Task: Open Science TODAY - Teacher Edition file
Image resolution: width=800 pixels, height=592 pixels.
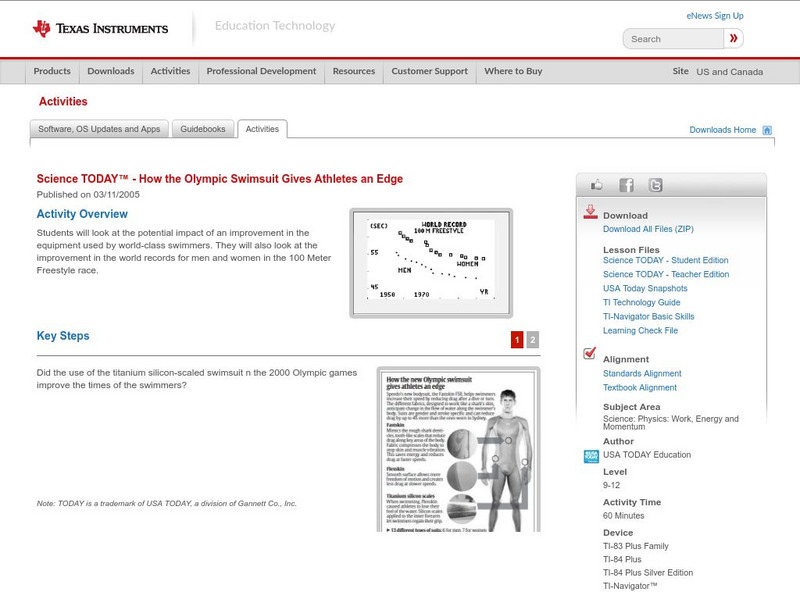Action: pos(666,274)
